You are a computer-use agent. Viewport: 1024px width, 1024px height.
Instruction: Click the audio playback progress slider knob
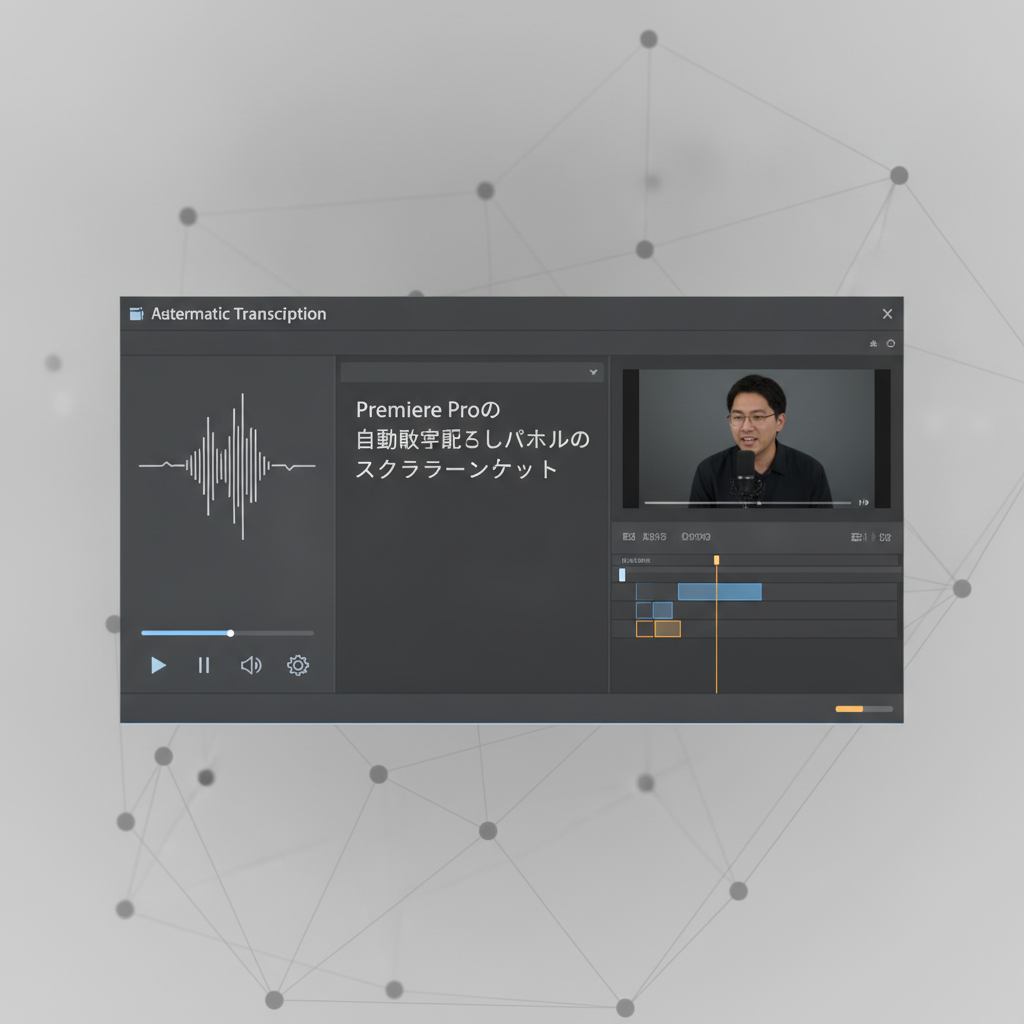pyautogui.click(x=231, y=633)
